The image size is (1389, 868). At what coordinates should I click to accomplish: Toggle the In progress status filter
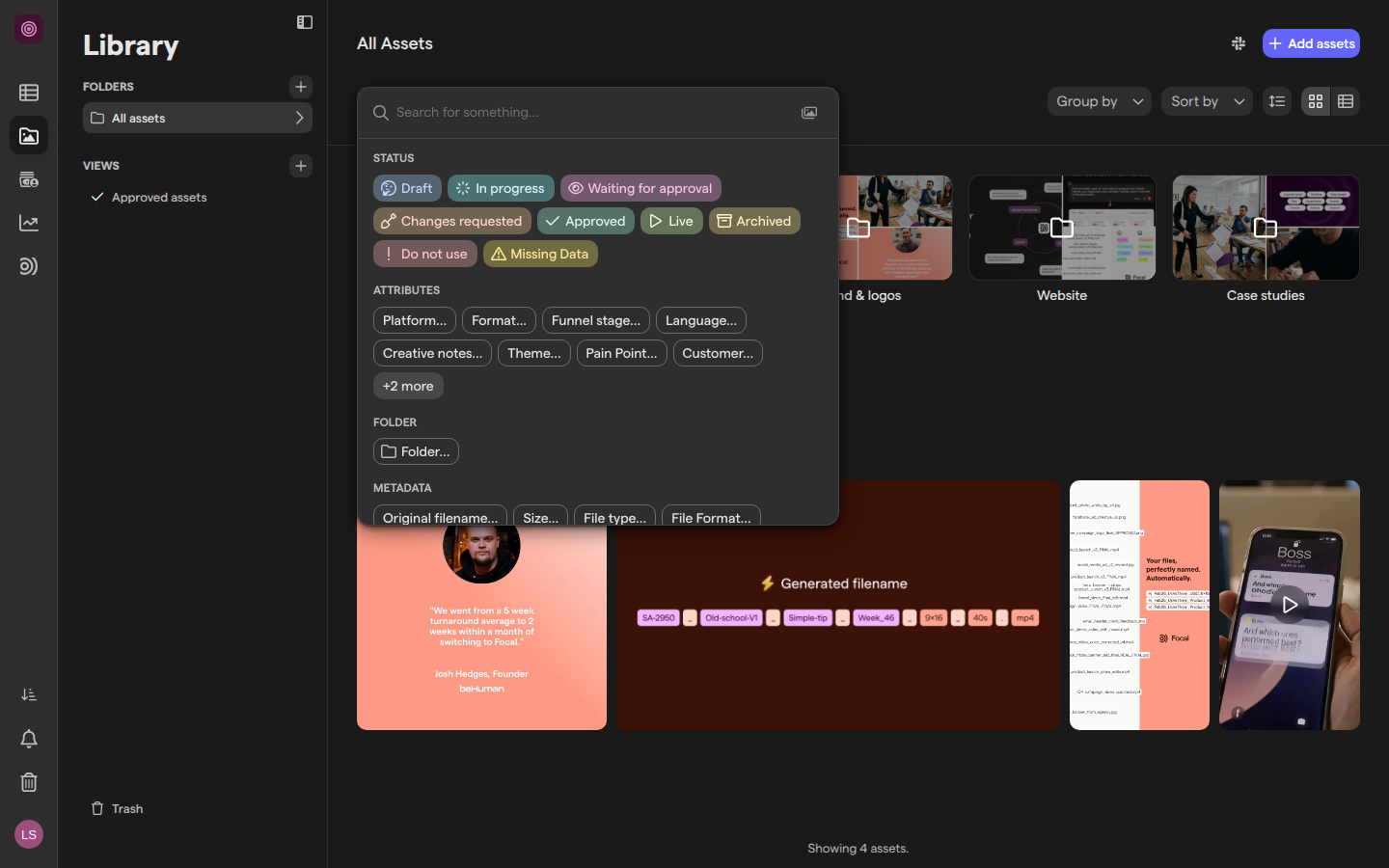(x=501, y=188)
